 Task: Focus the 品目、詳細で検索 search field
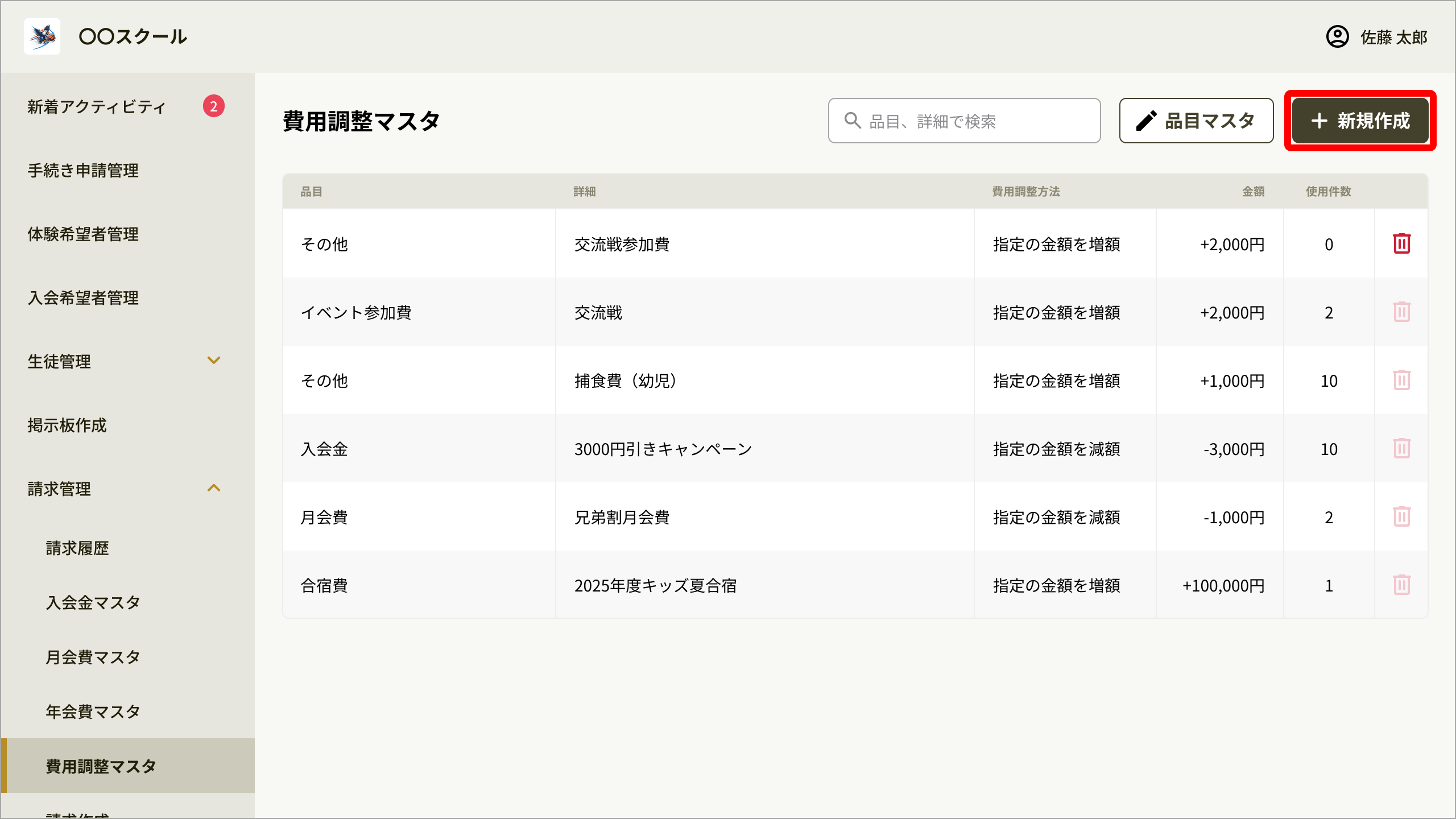[x=964, y=121]
